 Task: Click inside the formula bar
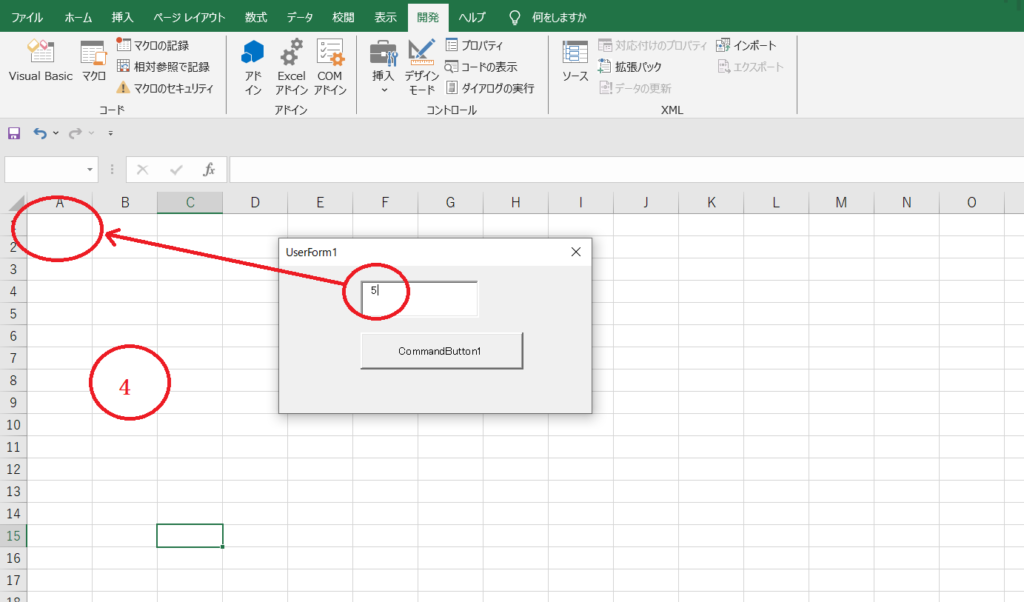[x=627, y=170]
